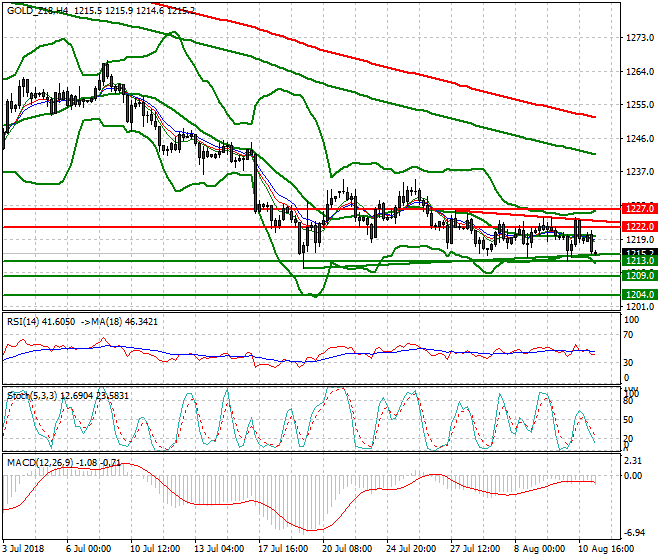
Task: Click the Stochastic scale value 80
Action: pyautogui.click(x=628, y=401)
